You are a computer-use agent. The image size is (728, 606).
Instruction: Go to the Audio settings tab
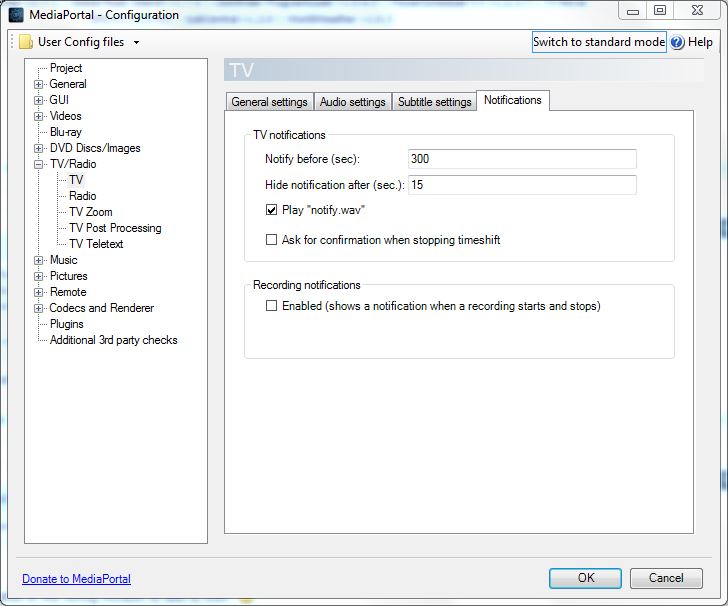tap(352, 102)
